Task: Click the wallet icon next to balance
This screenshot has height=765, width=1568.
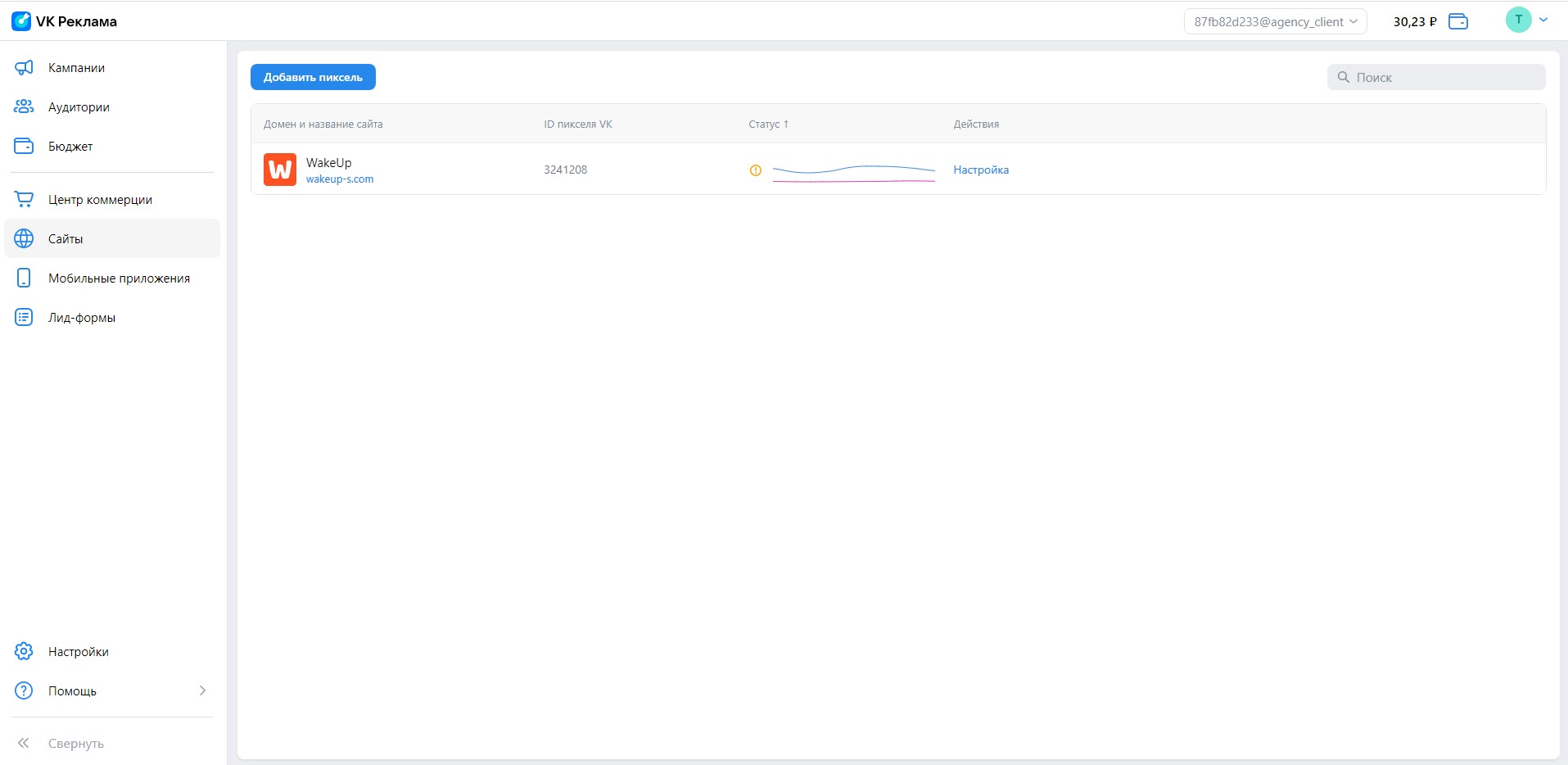Action: 1458,21
